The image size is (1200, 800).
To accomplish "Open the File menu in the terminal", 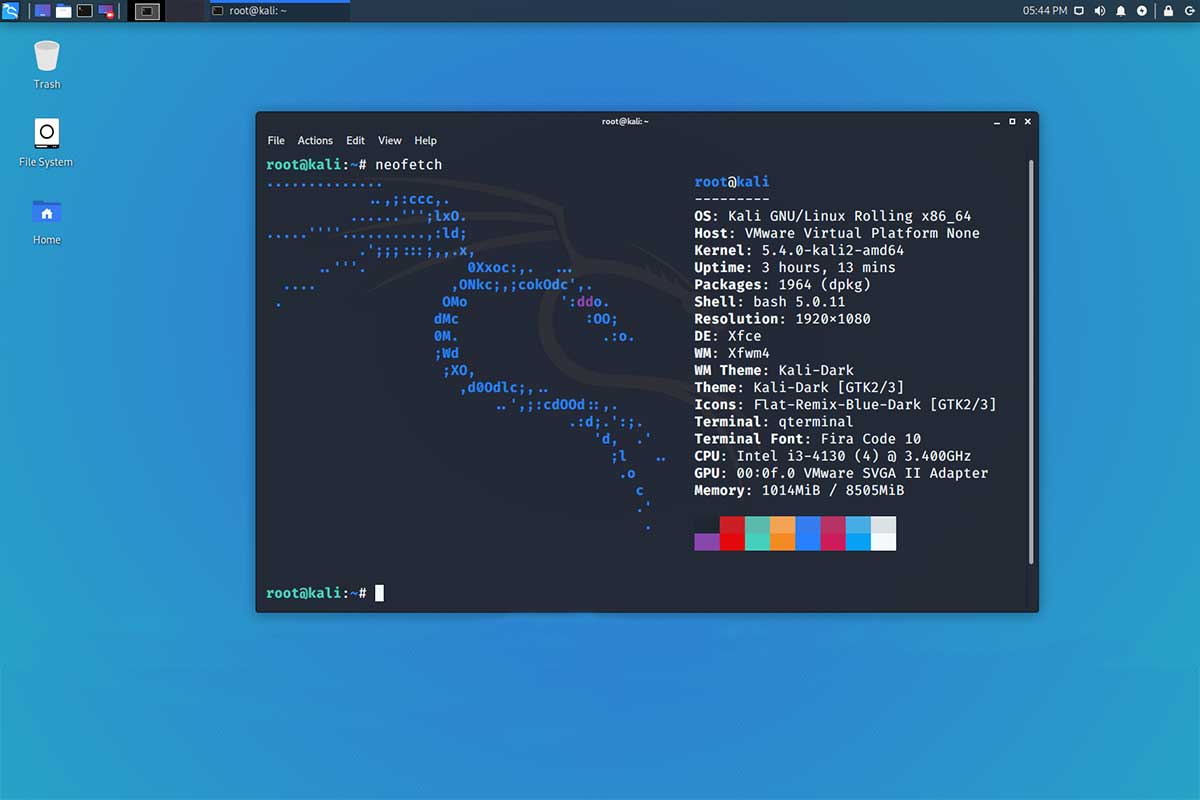I will 276,140.
